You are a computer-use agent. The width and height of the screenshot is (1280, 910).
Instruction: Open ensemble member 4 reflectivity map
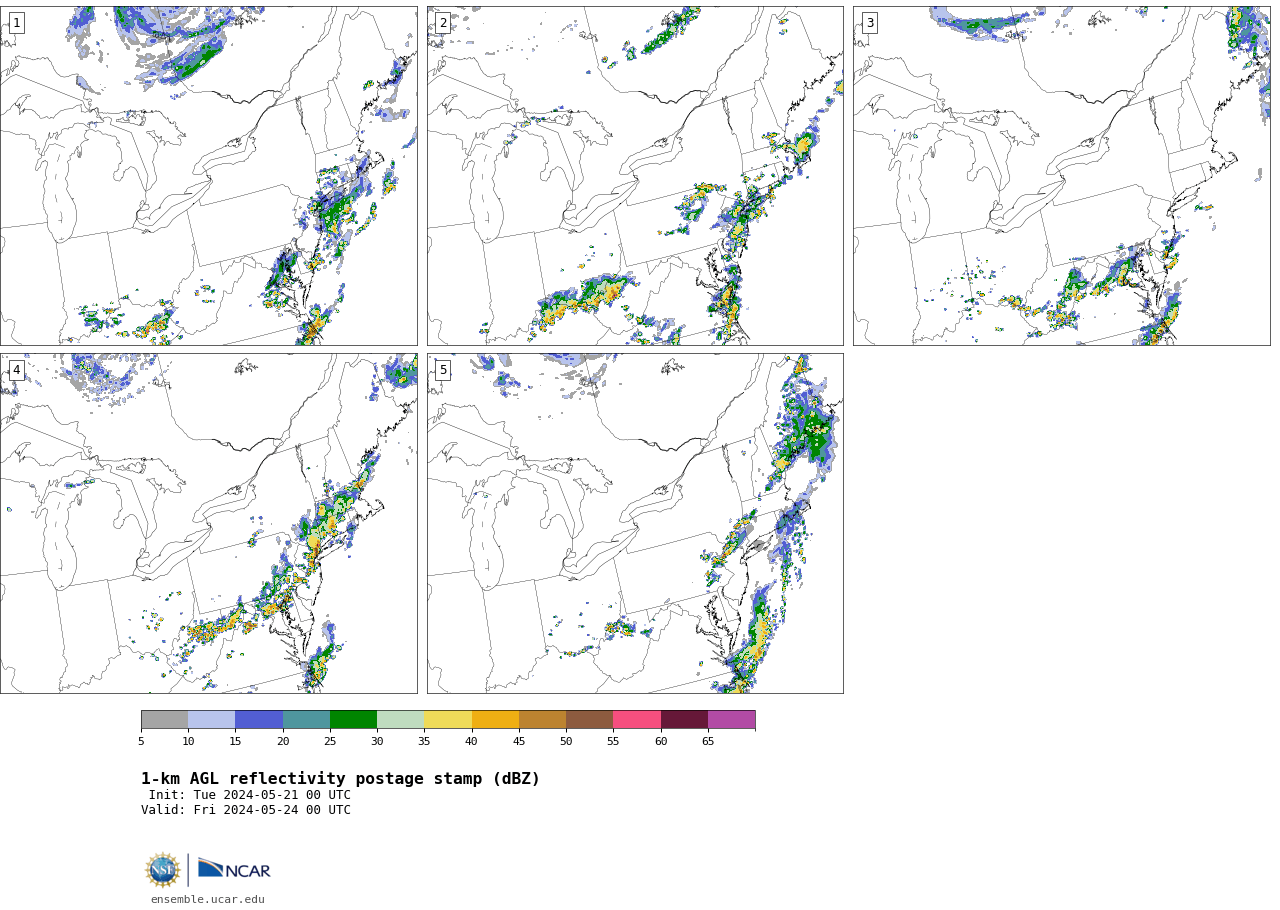pos(209,523)
